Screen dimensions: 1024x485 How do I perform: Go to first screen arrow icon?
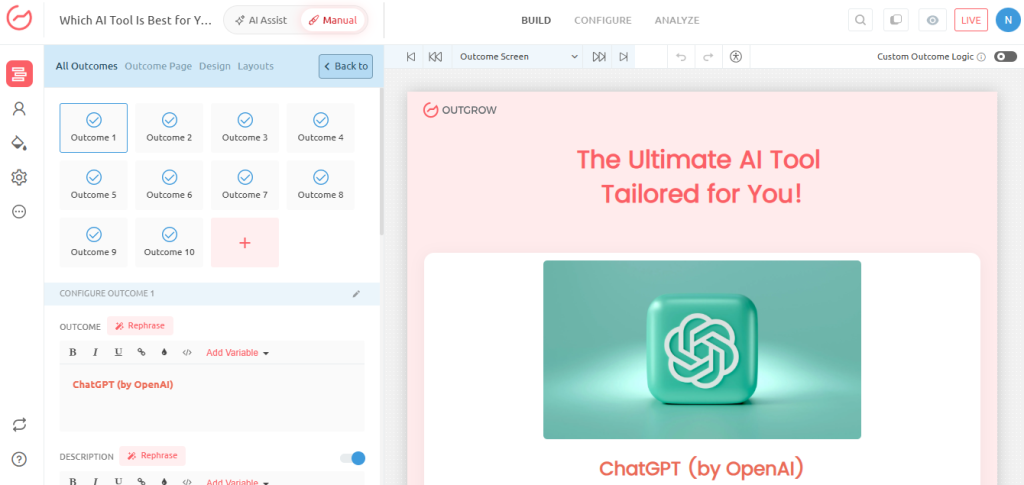pos(411,57)
